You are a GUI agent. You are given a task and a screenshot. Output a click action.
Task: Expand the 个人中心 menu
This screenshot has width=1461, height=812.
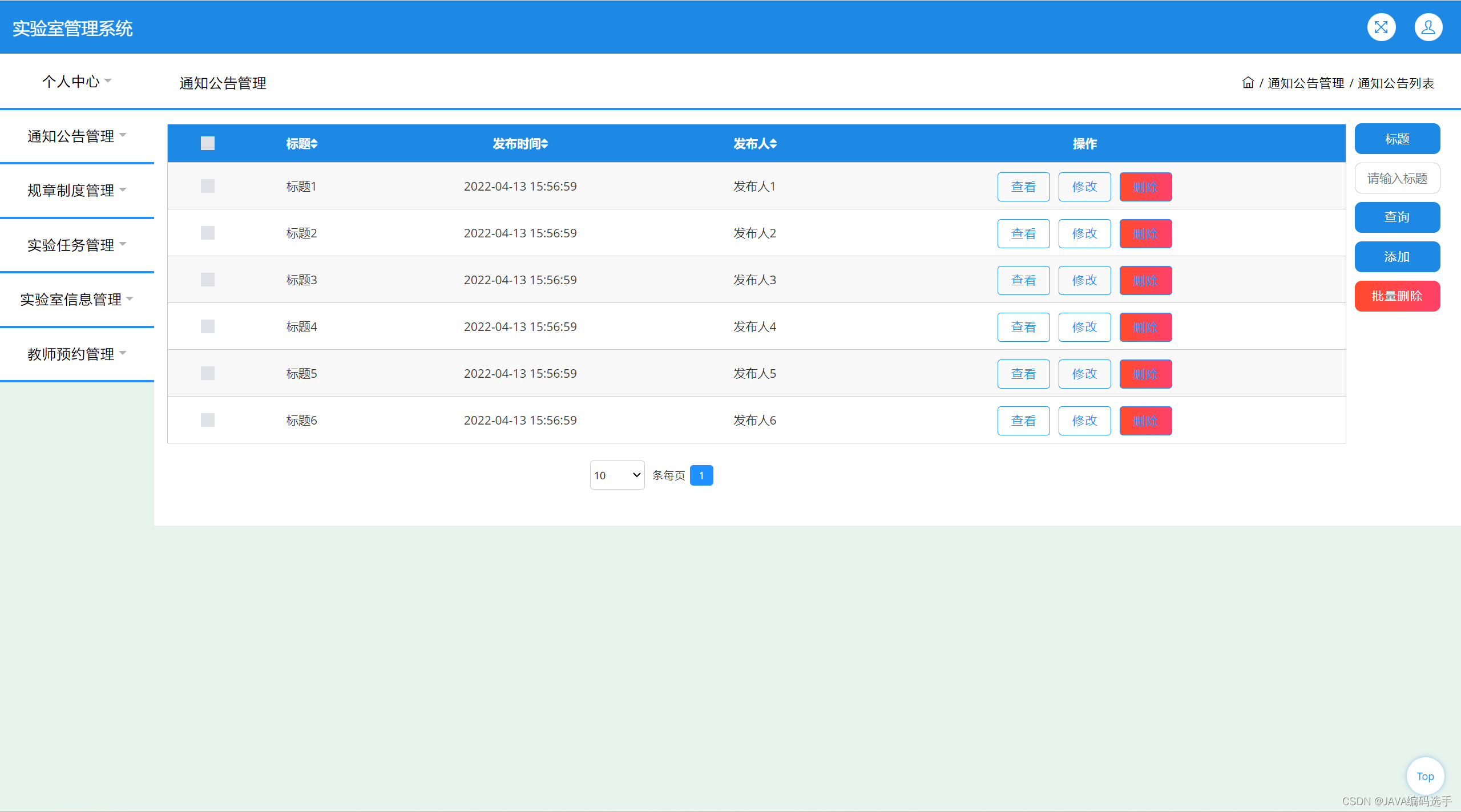click(x=76, y=81)
